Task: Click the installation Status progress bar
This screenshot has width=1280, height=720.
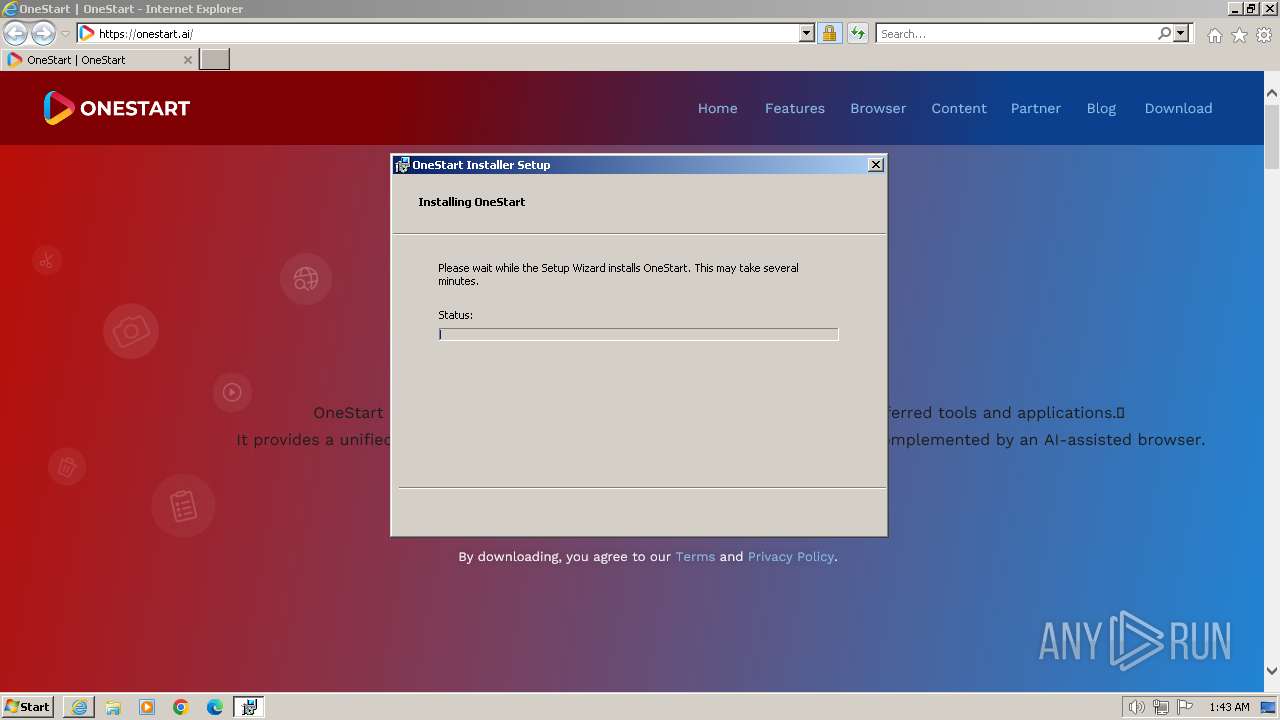Action: 638,334
